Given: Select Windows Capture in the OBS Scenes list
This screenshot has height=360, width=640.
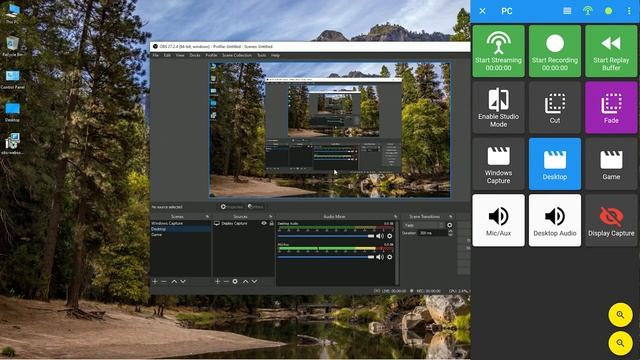Looking at the screenshot, I should (181, 223).
